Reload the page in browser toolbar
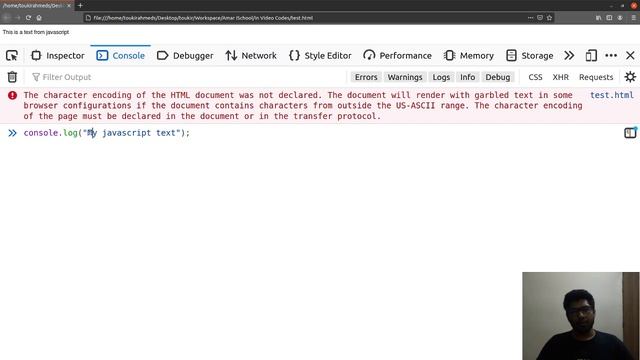This screenshot has height=360, width=640. click(28, 18)
